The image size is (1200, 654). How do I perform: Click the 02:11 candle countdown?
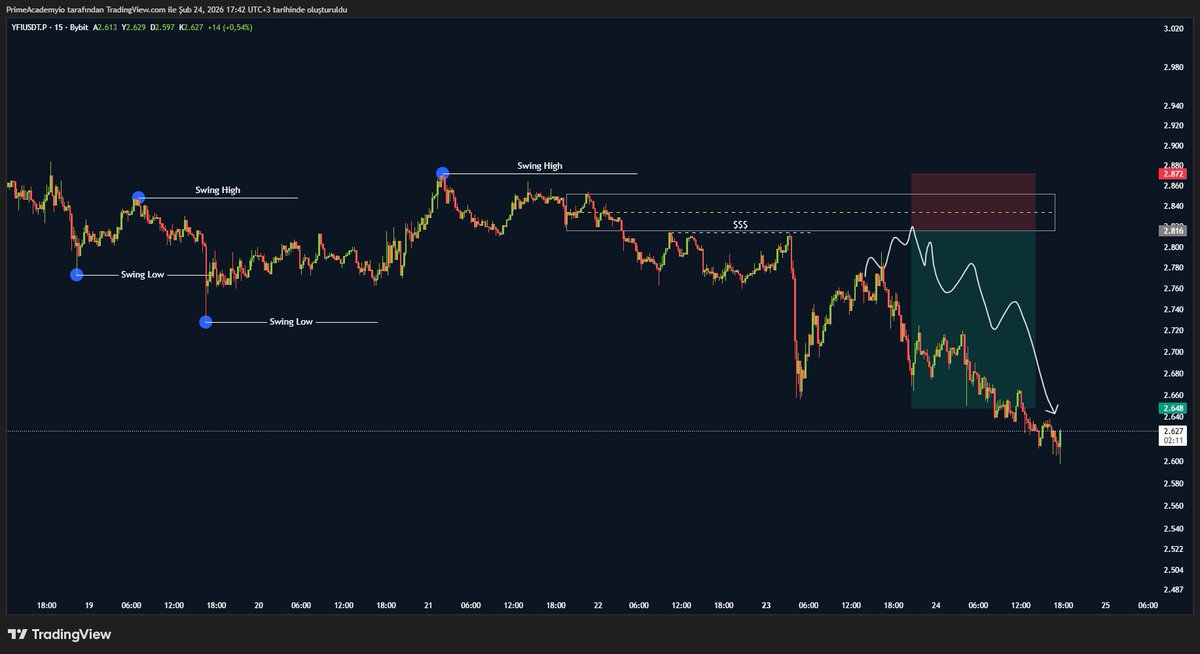[x=1172, y=440]
